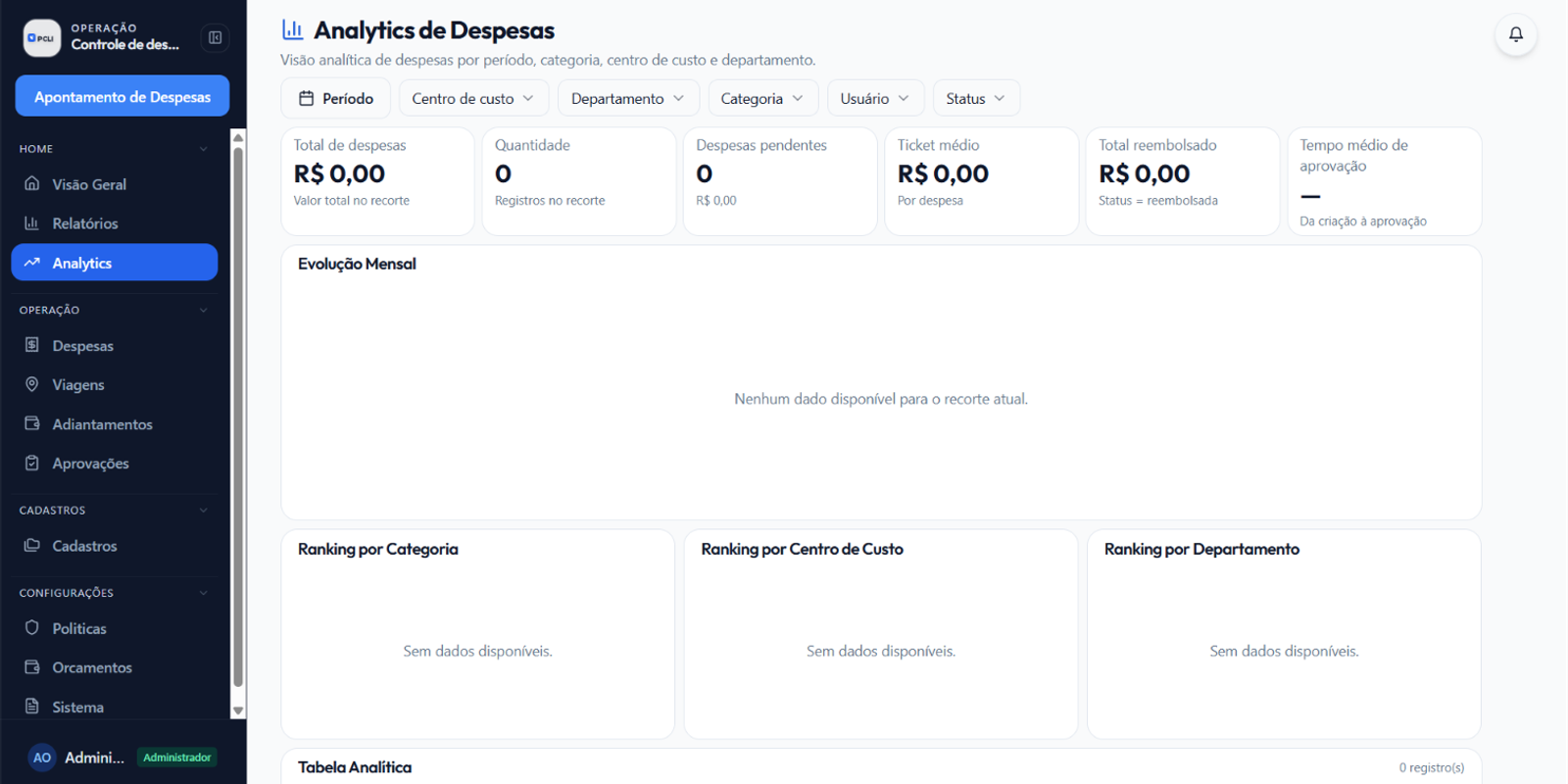This screenshot has height=784, width=1568.
Task: Click the Adiantamentos wallet icon
Action: click(x=32, y=423)
